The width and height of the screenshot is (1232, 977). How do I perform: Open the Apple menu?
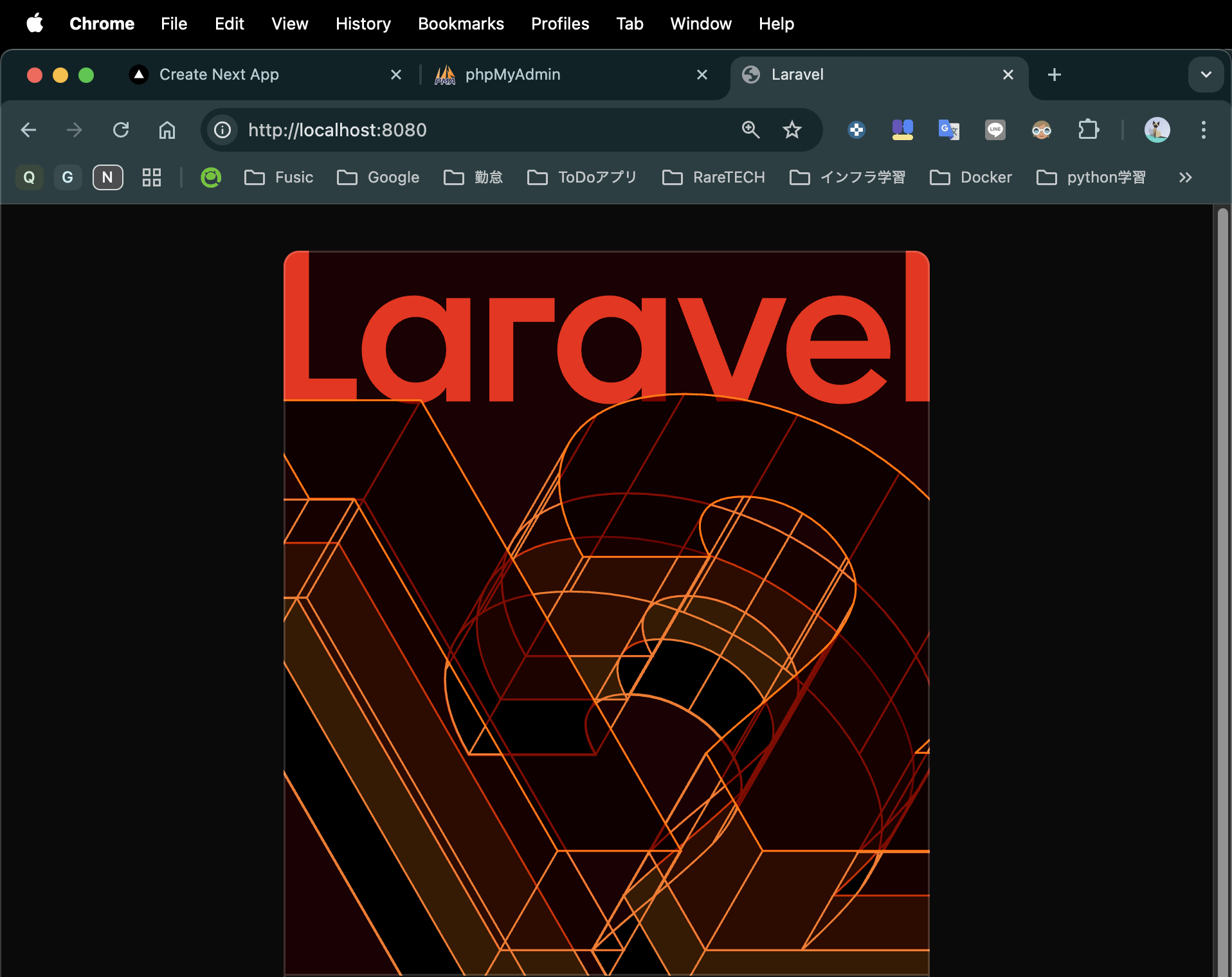(35, 24)
